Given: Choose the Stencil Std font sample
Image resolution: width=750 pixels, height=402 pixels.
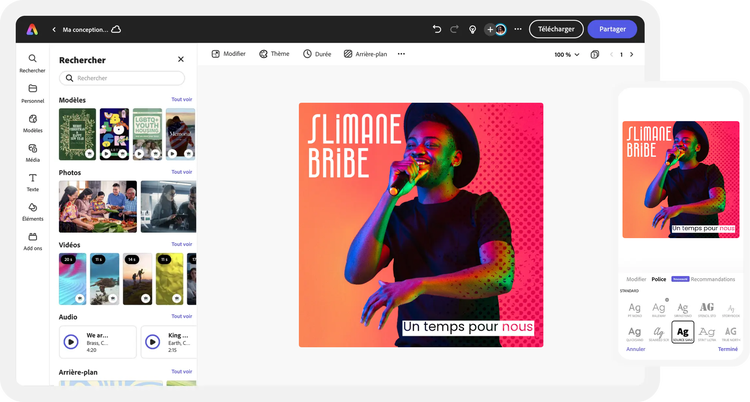Looking at the screenshot, I should (x=707, y=309).
